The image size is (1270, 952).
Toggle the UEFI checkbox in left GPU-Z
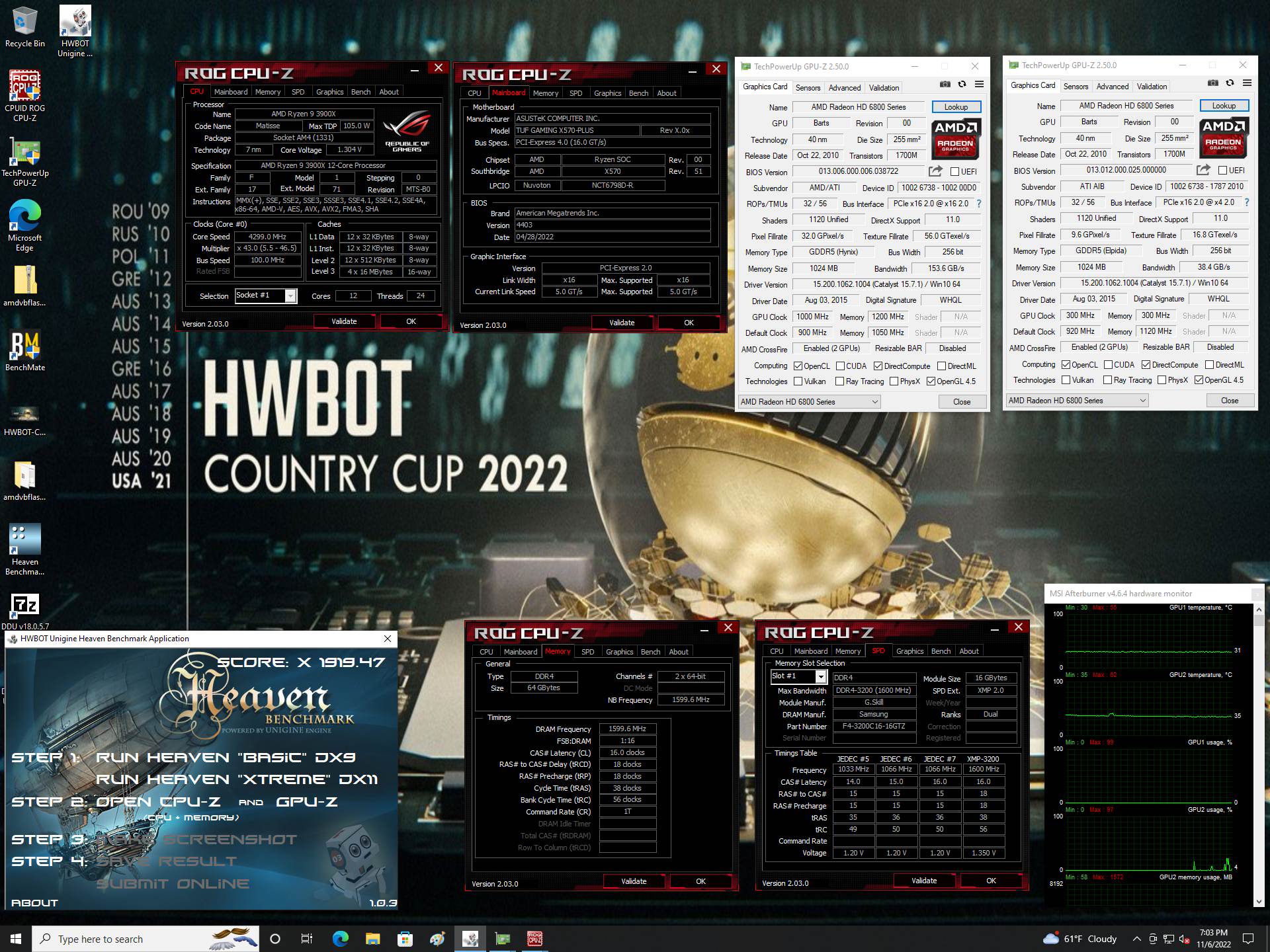[954, 172]
